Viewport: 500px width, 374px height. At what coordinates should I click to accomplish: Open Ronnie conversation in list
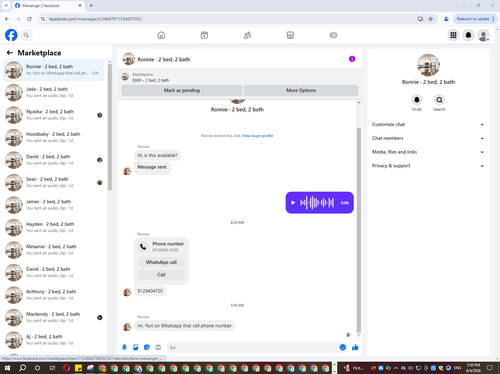[x=54, y=70]
